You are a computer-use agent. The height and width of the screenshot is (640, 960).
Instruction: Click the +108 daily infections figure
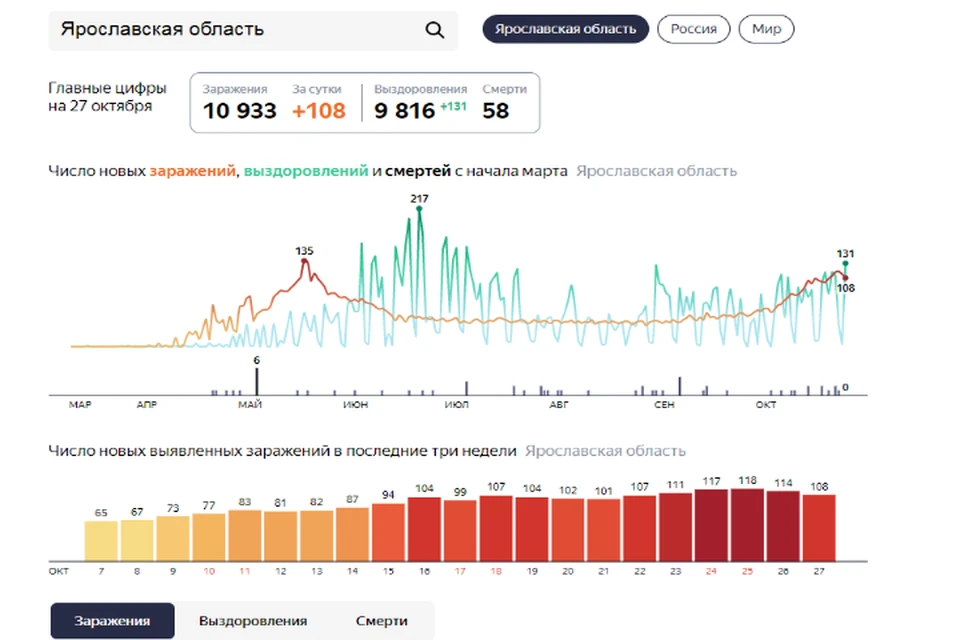[319, 111]
